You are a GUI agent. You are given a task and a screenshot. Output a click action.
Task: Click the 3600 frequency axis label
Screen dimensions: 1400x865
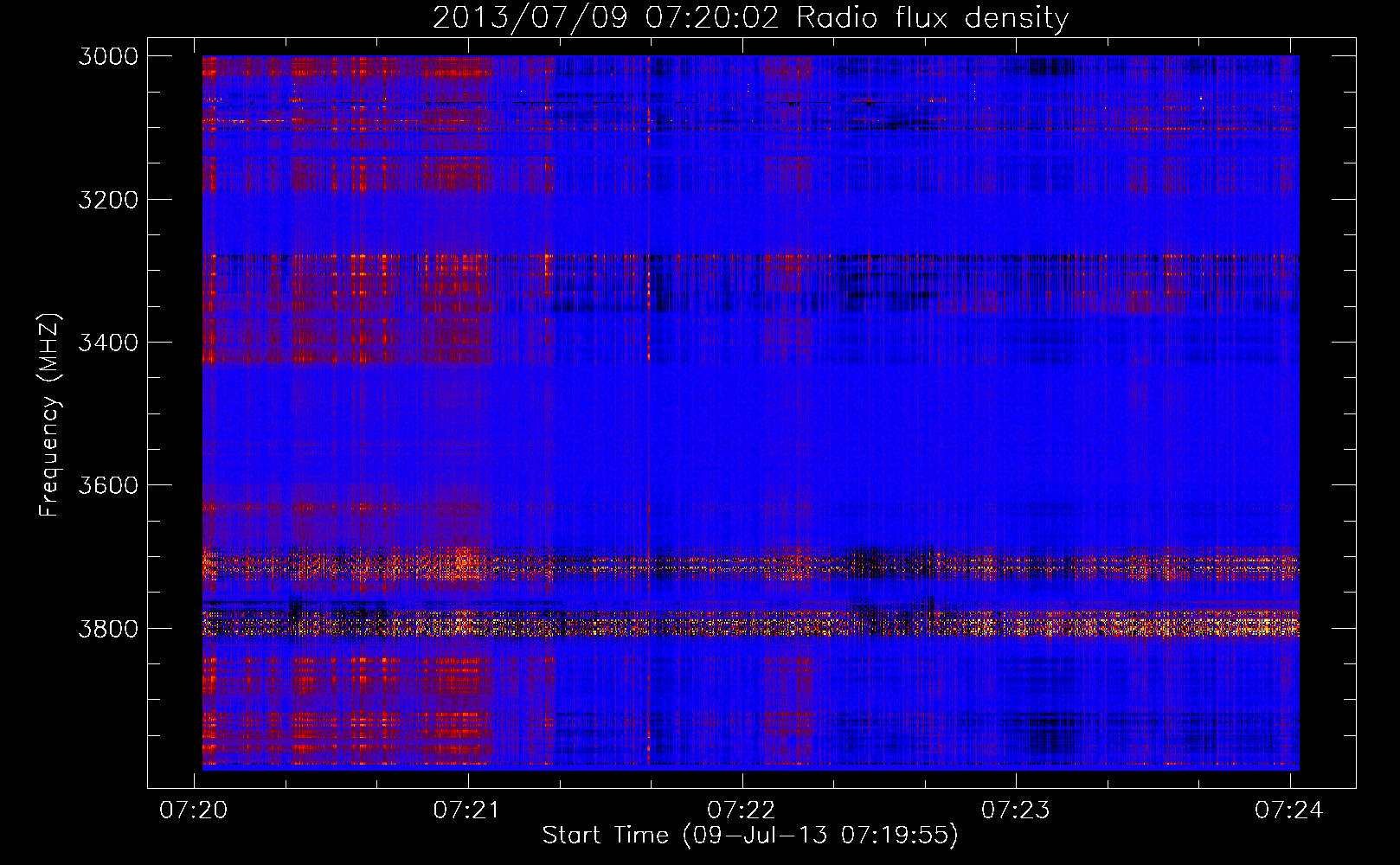click(108, 485)
